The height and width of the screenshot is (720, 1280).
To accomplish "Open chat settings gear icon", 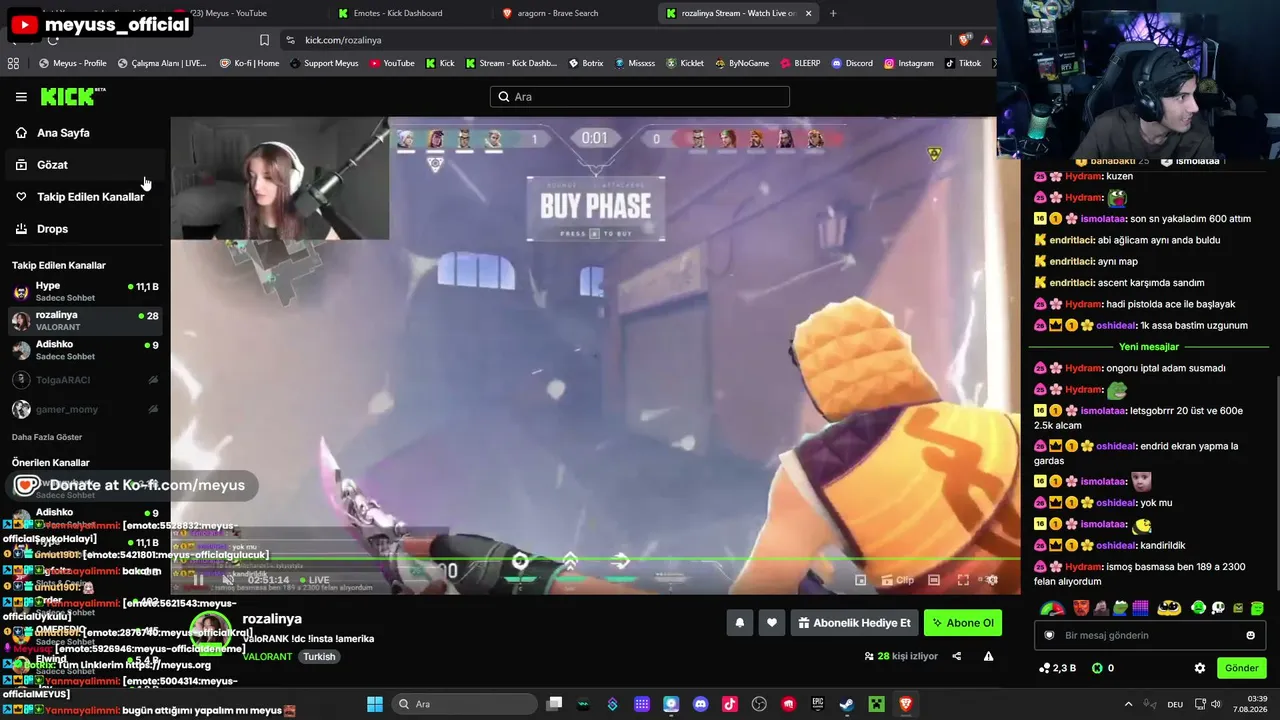I will [1200, 668].
